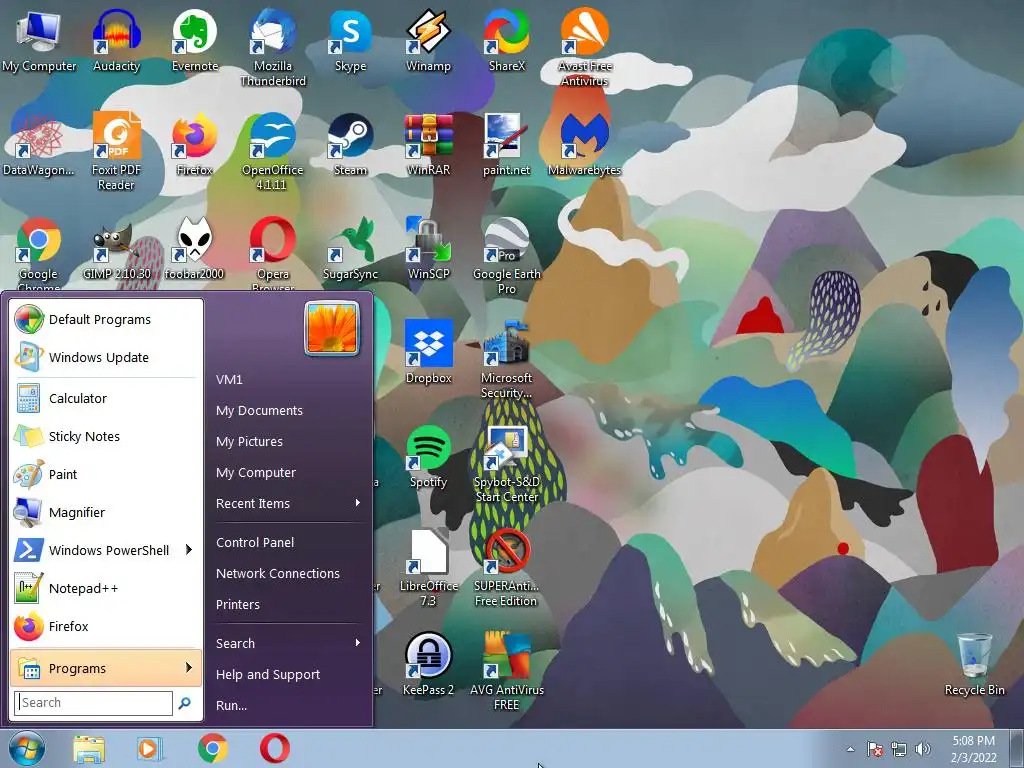Launch Mozilla Thunderbird from the desktop
This screenshot has height=768, width=1024.
[x=272, y=47]
